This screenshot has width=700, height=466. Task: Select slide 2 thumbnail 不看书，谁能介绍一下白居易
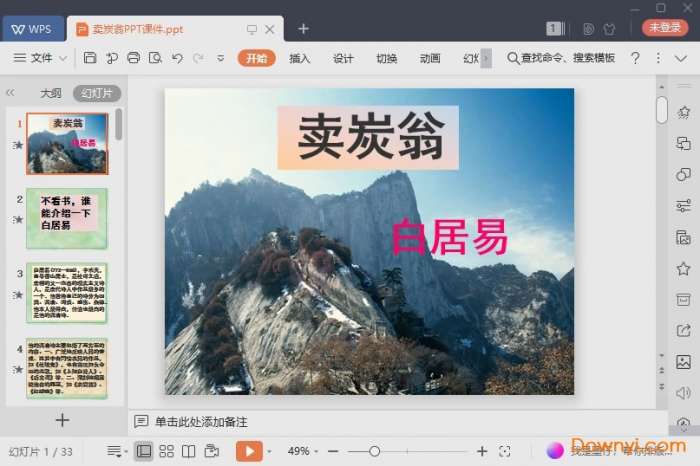67,218
